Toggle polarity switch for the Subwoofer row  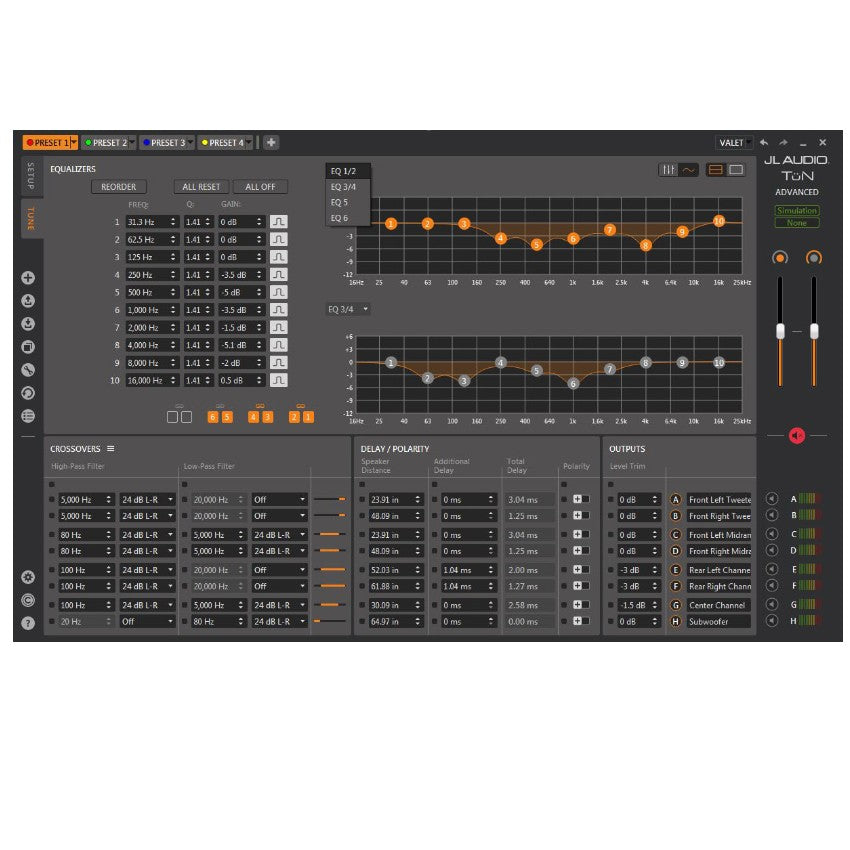coord(581,621)
